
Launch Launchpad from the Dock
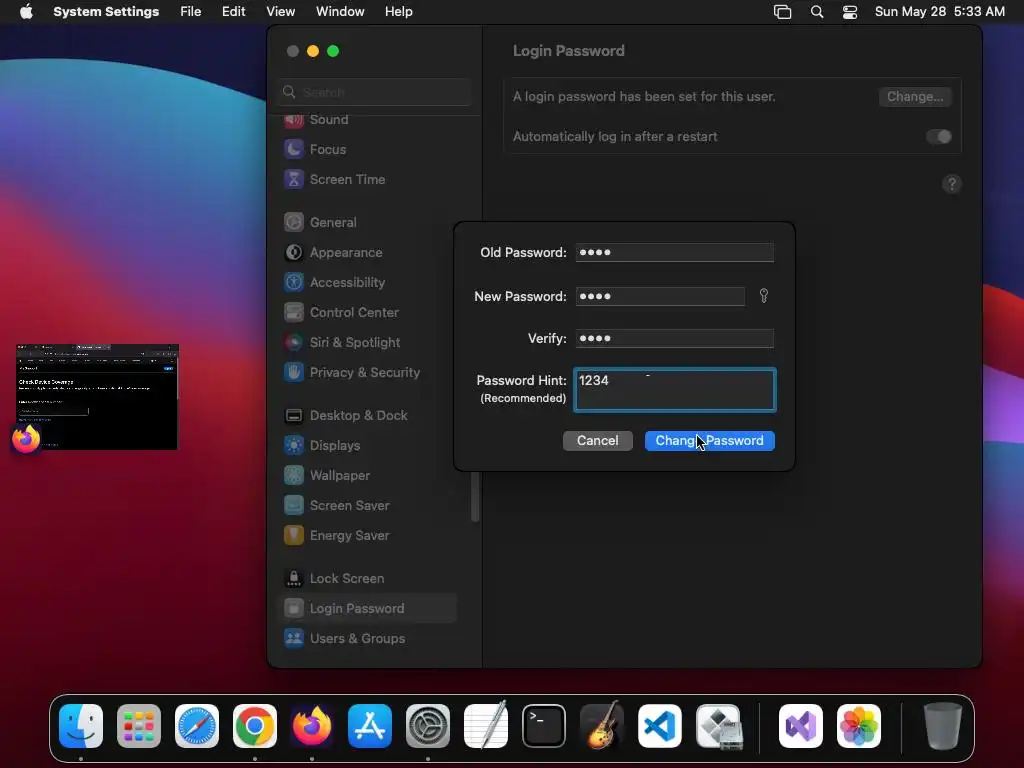pyautogui.click(x=138, y=726)
